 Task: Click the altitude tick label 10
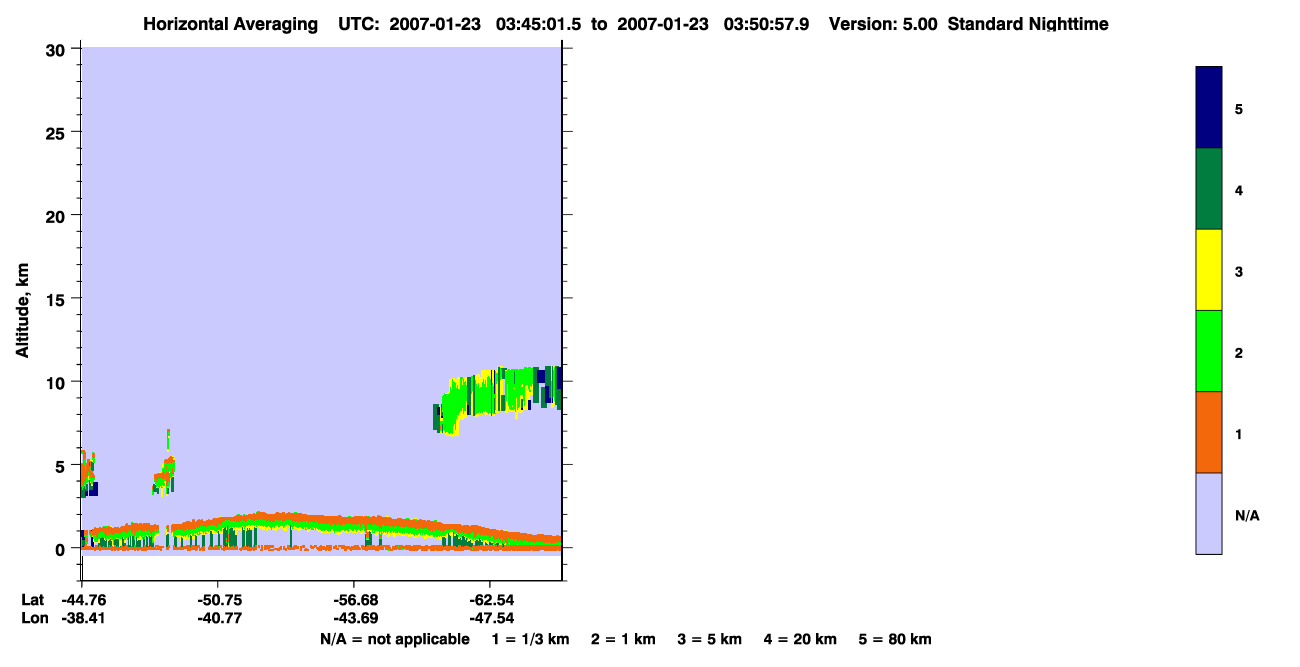point(58,382)
